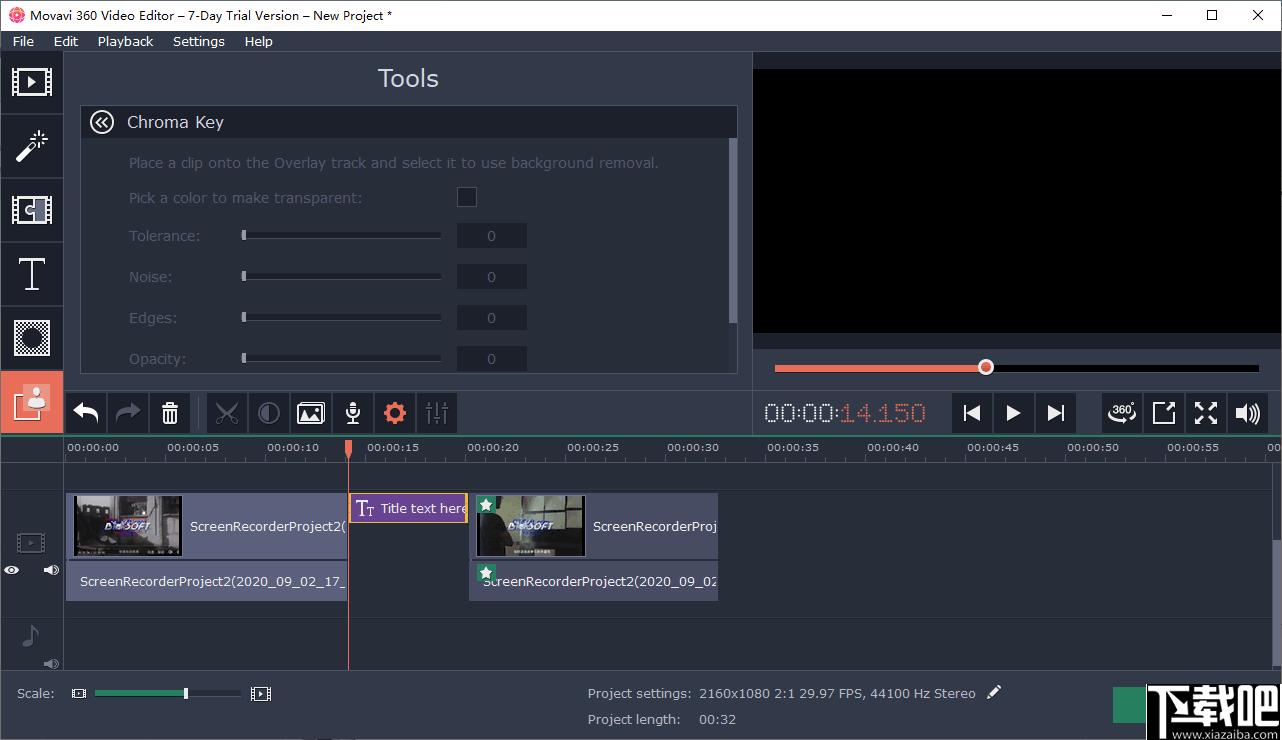This screenshot has width=1282, height=740.
Task: Select second clip's linked audio track
Action: tap(594, 581)
